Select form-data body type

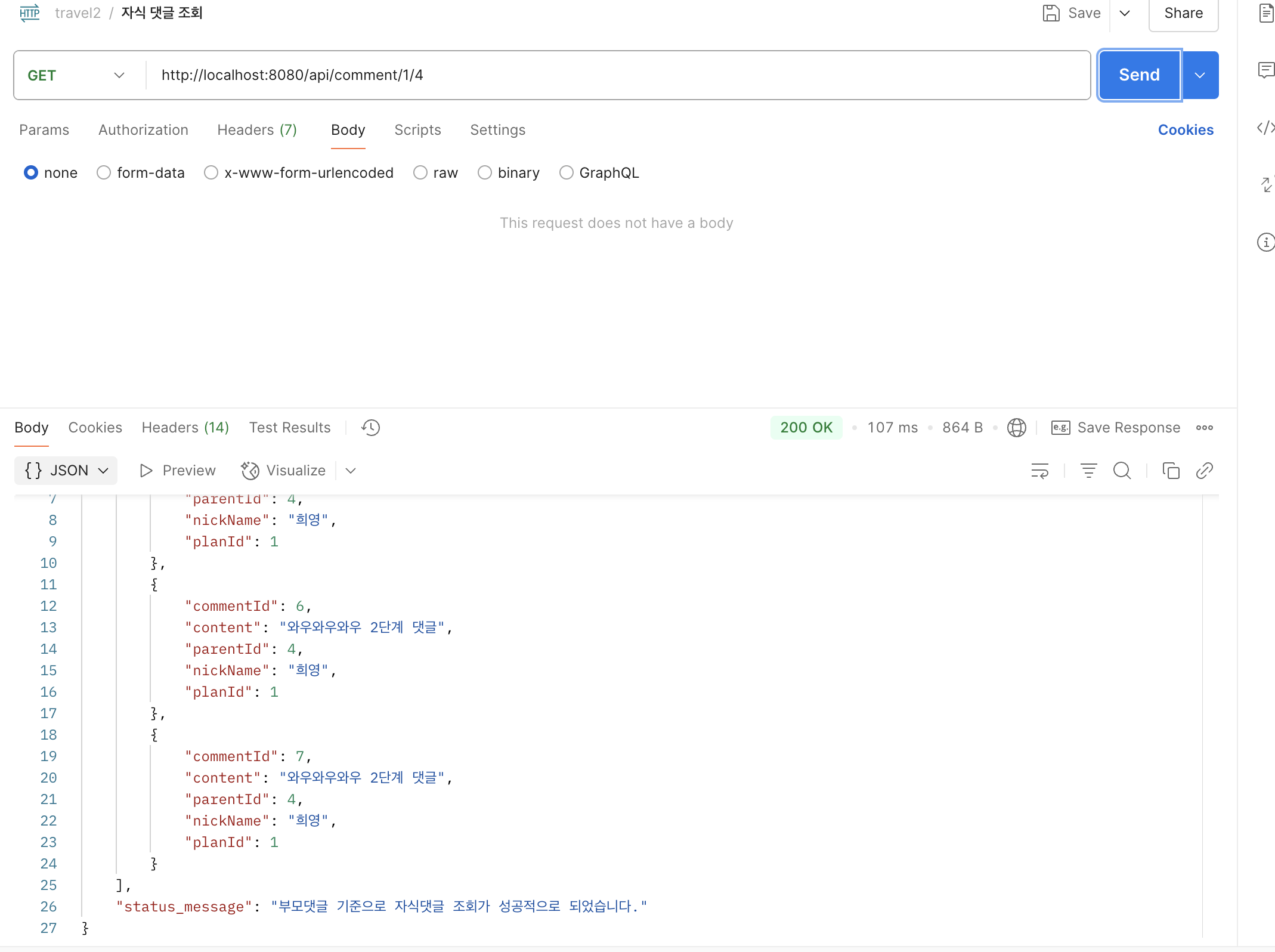tap(104, 173)
